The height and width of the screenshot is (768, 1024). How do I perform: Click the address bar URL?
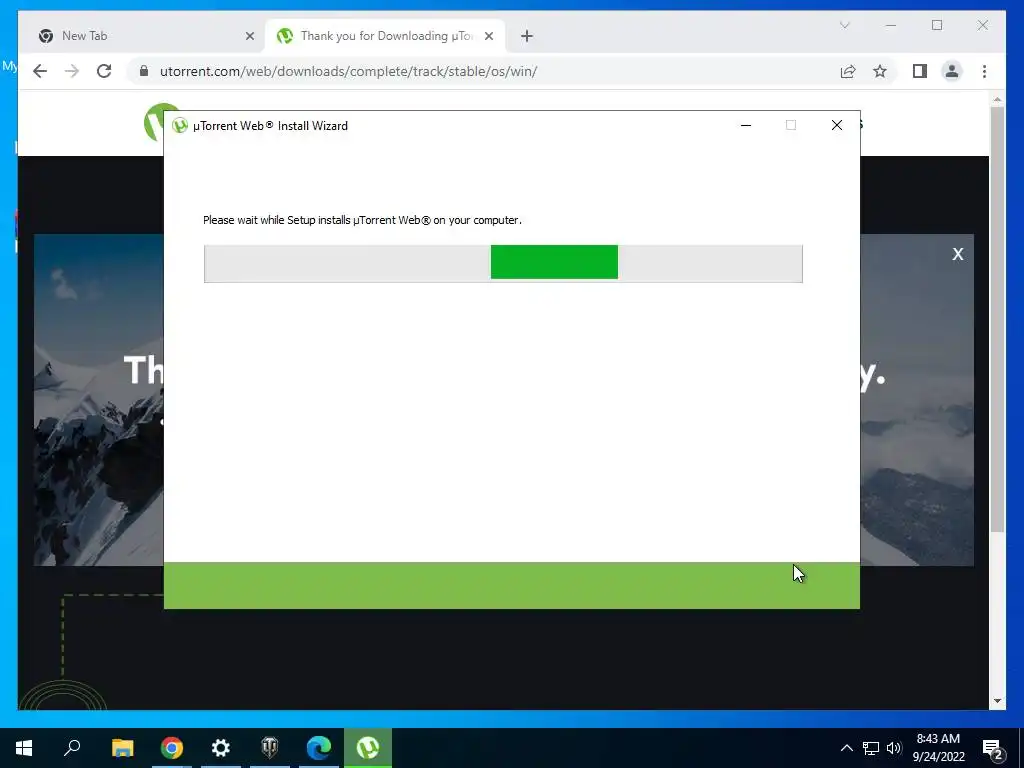coord(349,71)
